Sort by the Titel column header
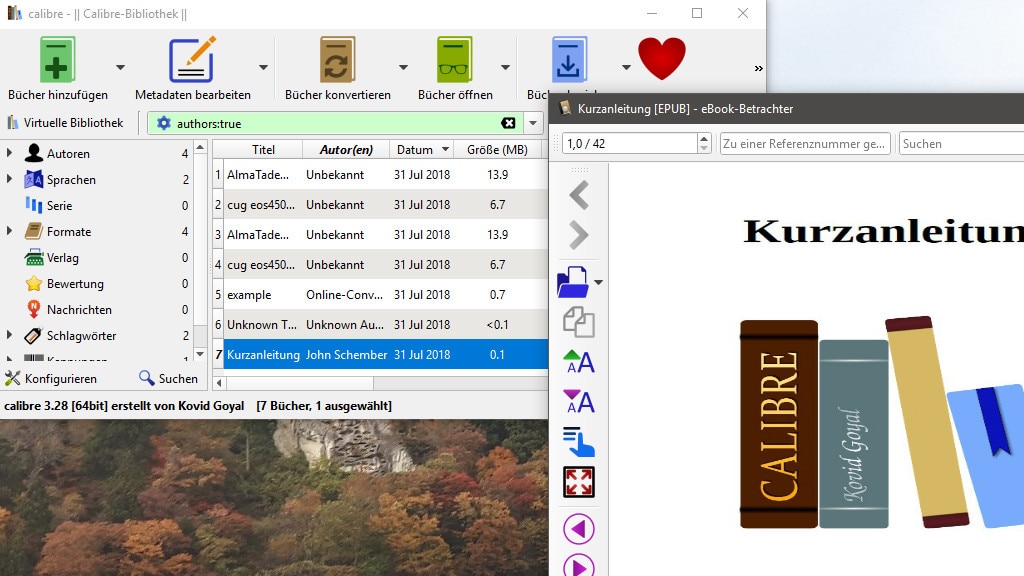 (263, 150)
